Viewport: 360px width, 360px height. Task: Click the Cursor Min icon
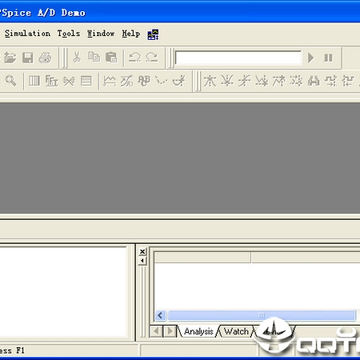click(262, 81)
